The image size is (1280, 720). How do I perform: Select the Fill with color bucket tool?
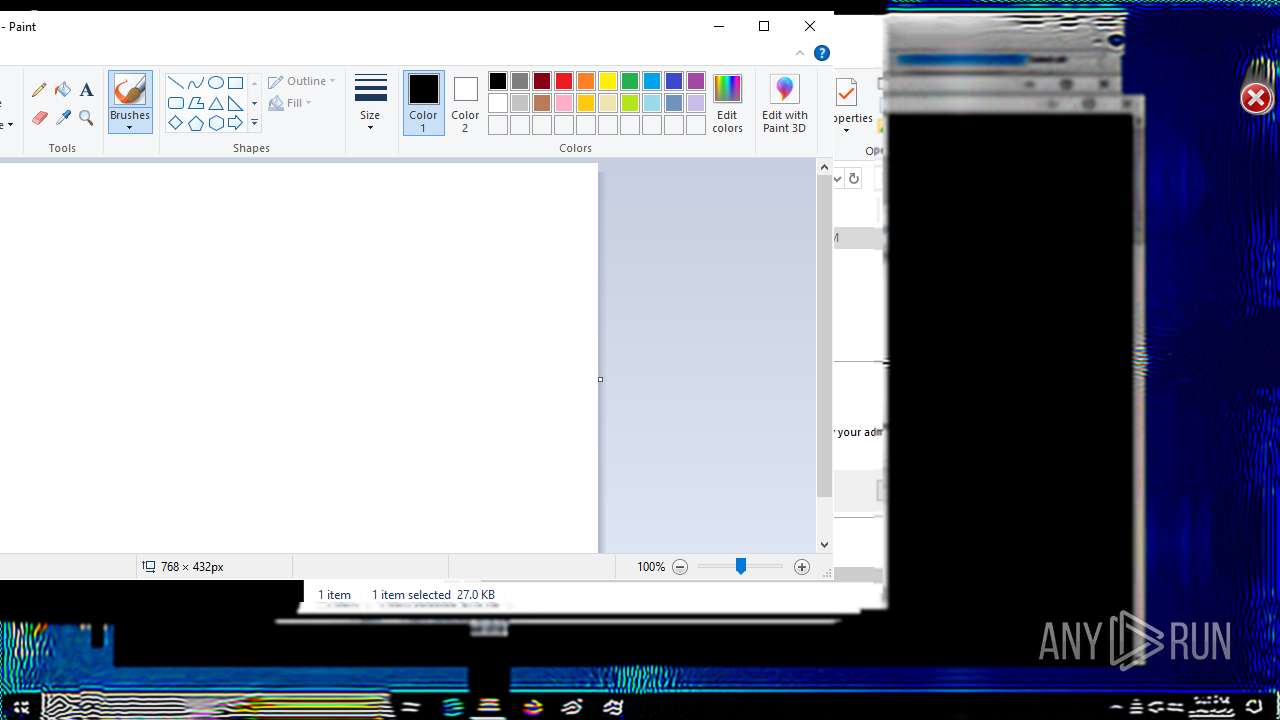63,90
